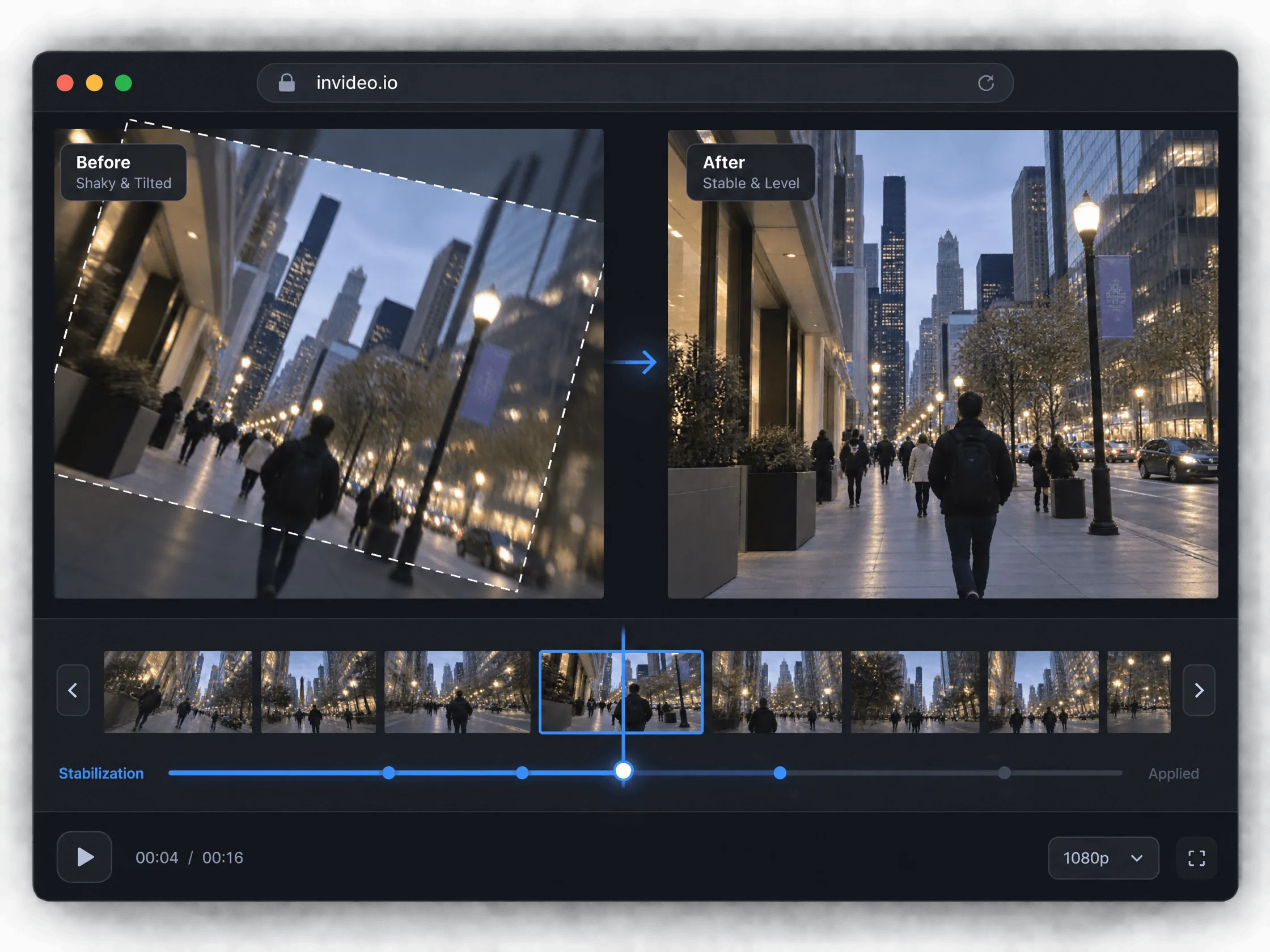The image size is (1270, 952).
Task: Click the After Stable & Level preview
Action: click(x=943, y=364)
